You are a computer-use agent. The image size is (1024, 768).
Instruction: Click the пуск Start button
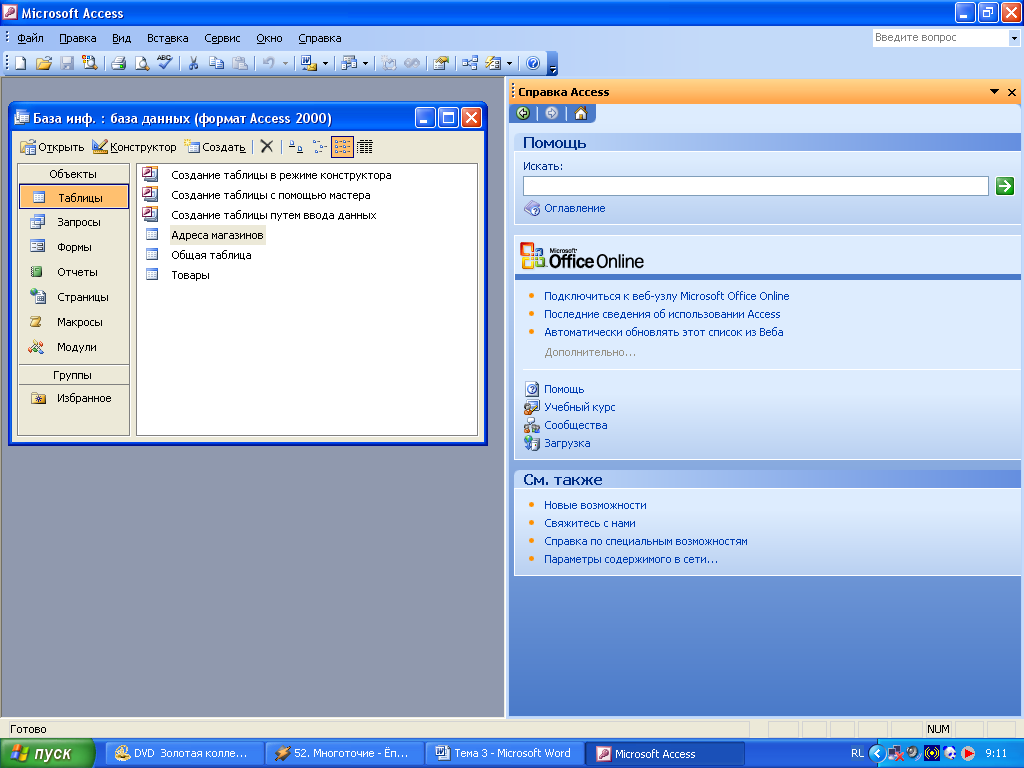pyautogui.click(x=47, y=754)
